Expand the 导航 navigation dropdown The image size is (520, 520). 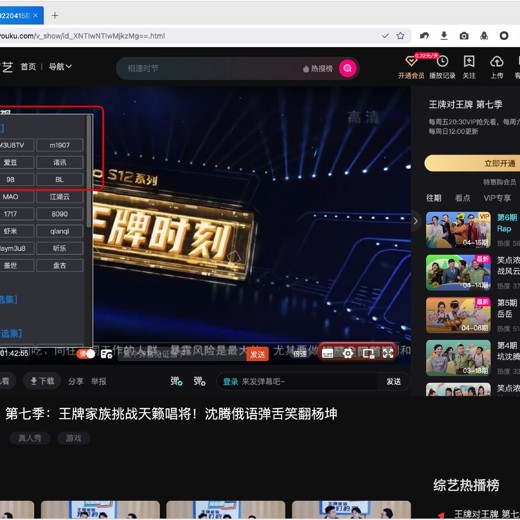(x=60, y=67)
